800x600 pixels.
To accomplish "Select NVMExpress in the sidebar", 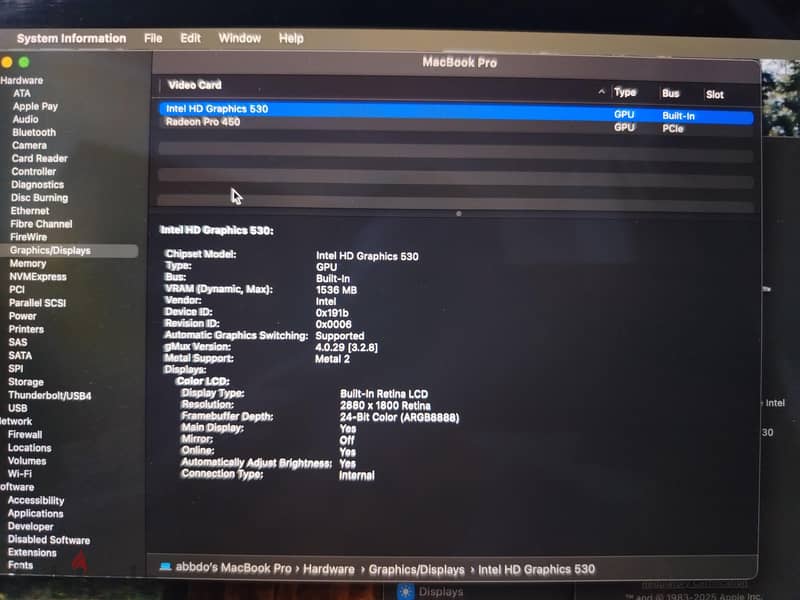I will (38, 277).
